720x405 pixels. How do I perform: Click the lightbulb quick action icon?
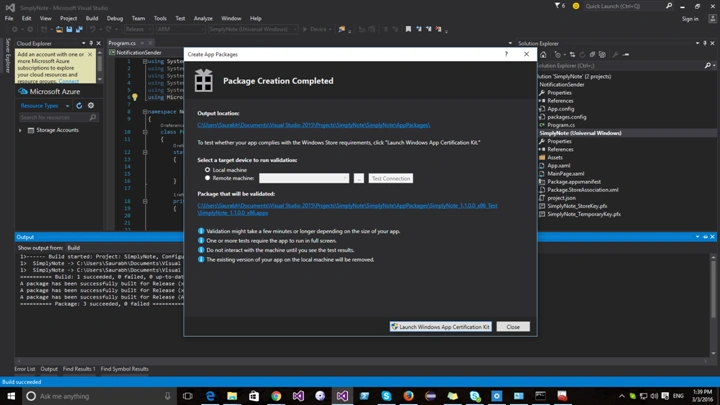[x=135, y=97]
